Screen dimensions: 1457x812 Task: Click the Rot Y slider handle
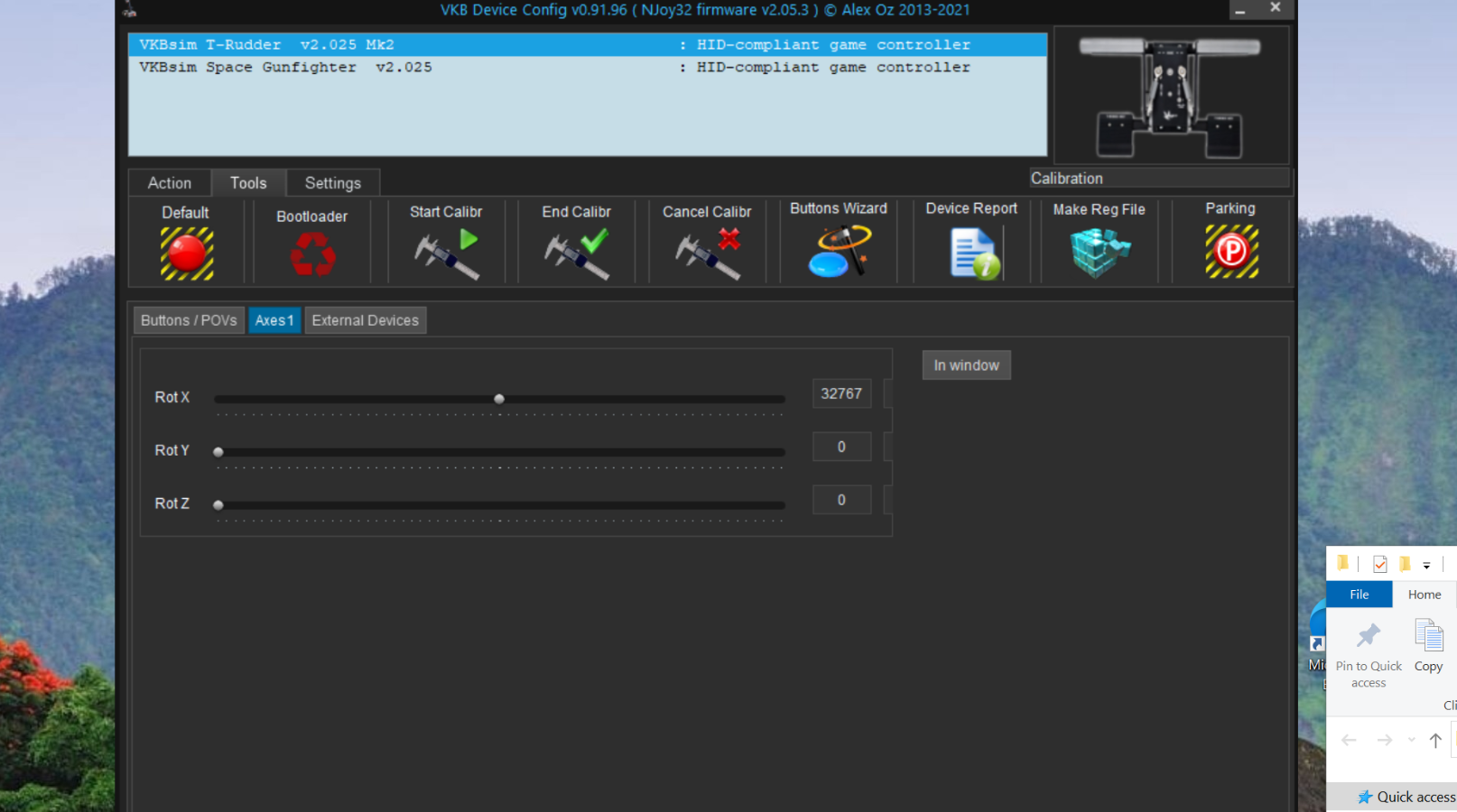coord(218,452)
